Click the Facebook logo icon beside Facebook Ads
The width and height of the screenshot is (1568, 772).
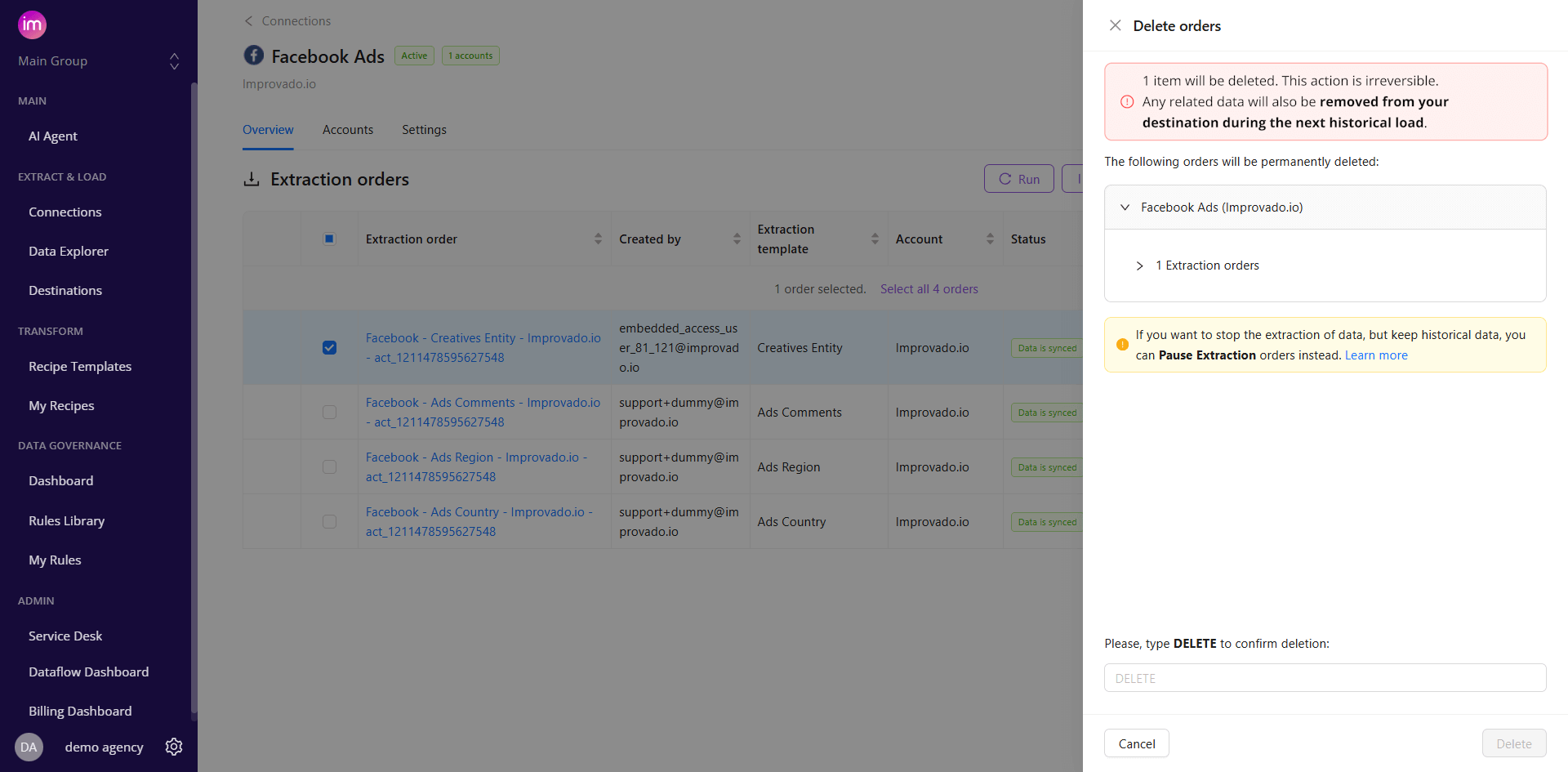254,55
